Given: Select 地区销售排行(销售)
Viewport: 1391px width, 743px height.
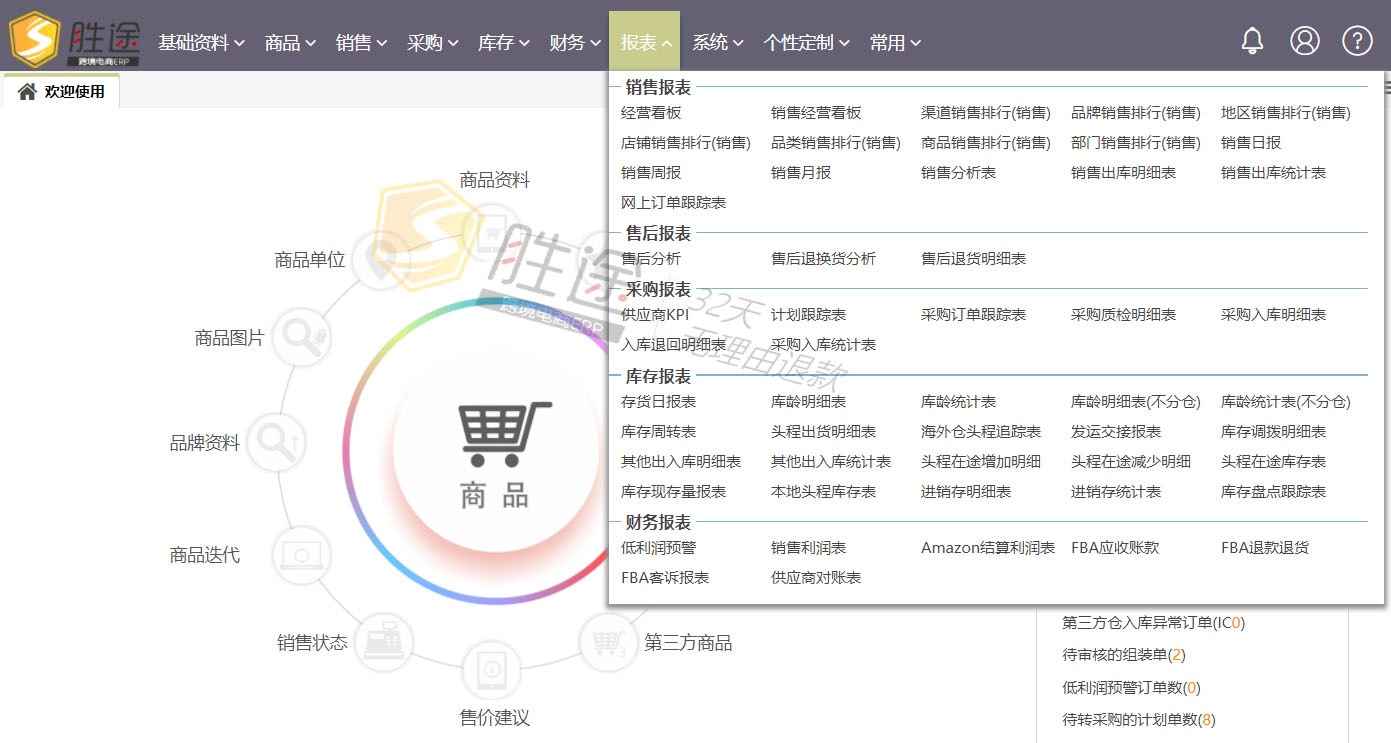Looking at the screenshot, I should 1286,113.
